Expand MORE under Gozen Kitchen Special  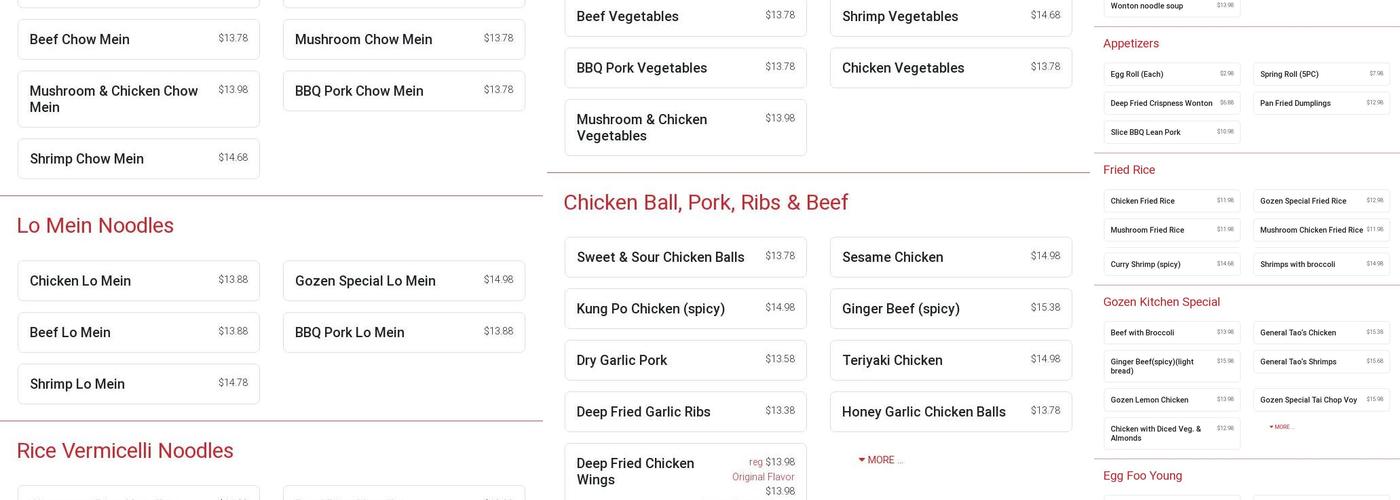[1281, 427]
